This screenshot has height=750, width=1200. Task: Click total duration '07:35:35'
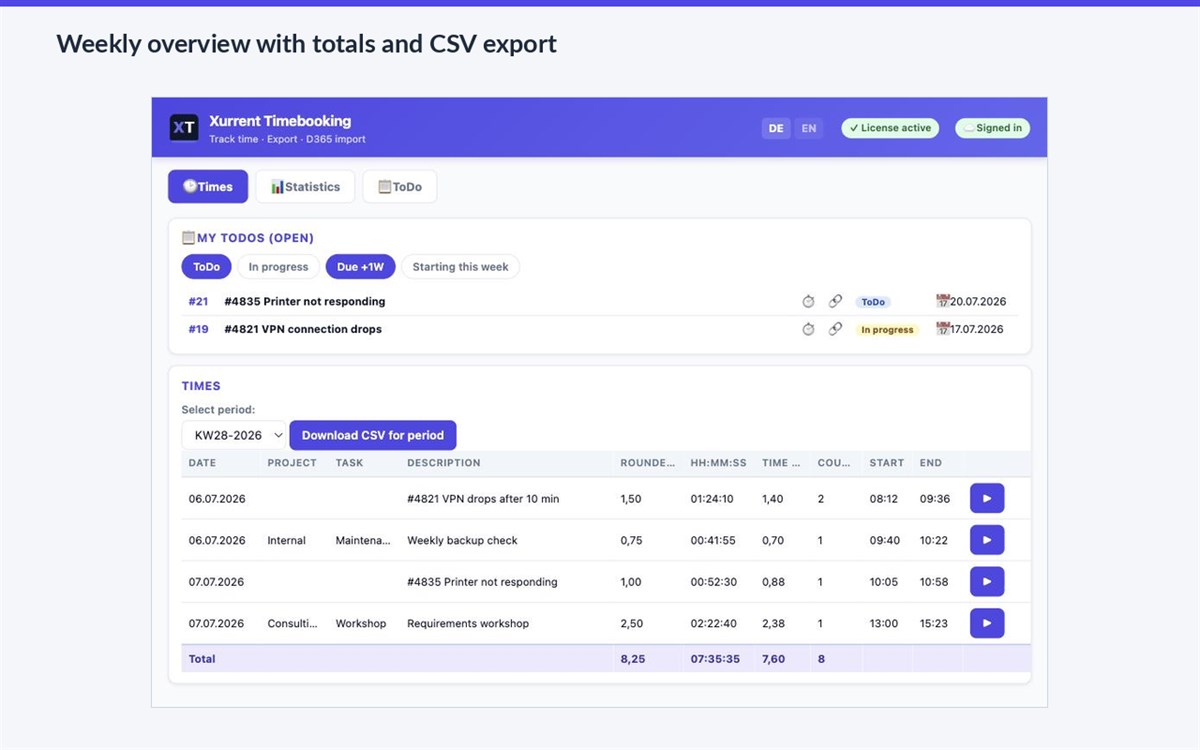(715, 659)
